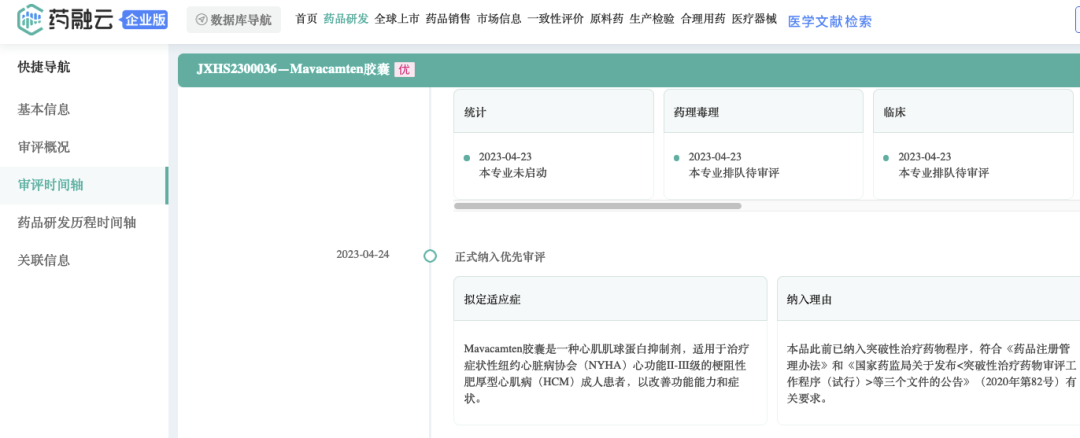
Task: Click the horizontal scrollbar under review cards
Action: 598,206
